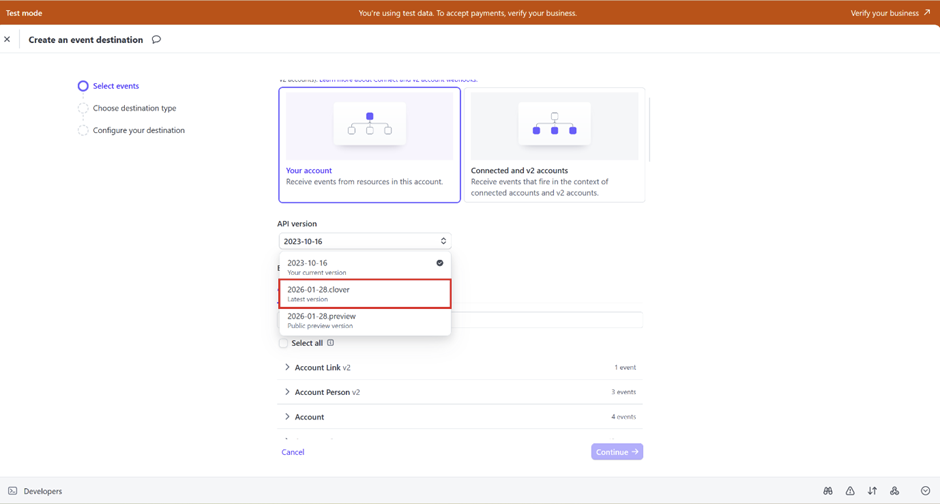Open the Developers terminal icon
The width and height of the screenshot is (940, 504).
coord(12,491)
